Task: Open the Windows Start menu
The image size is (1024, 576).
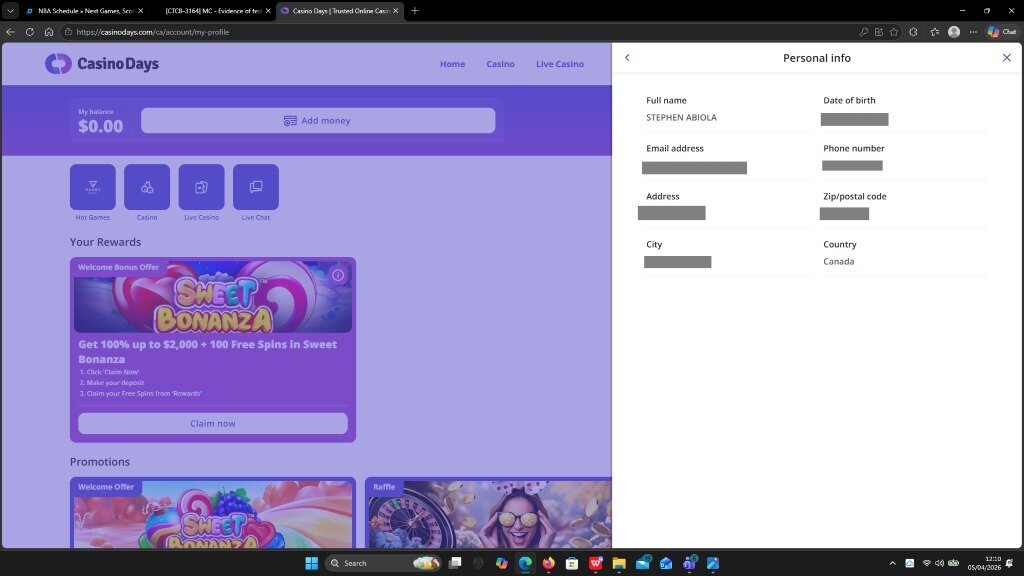Action: tap(312, 563)
